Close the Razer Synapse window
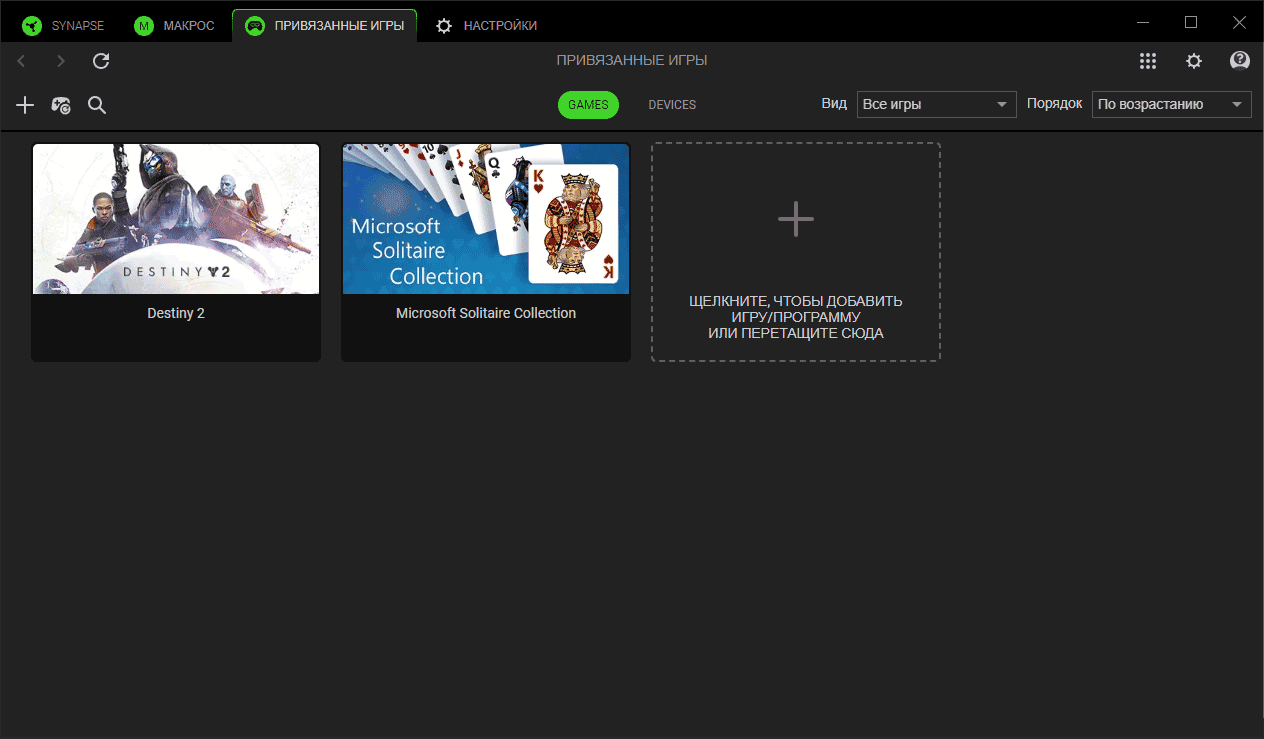The height and width of the screenshot is (739, 1264). [1238, 22]
